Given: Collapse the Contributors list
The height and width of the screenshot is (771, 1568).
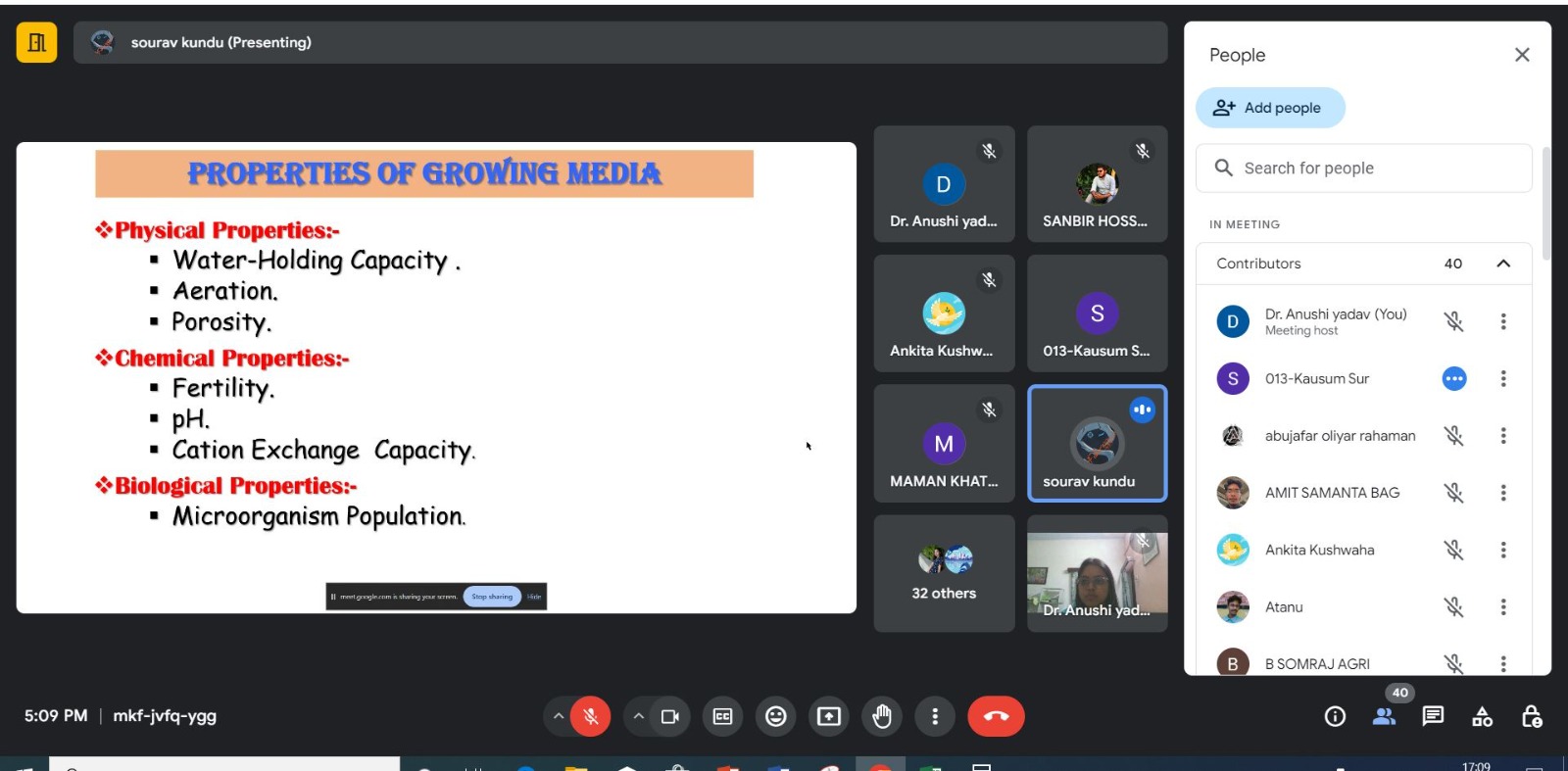Looking at the screenshot, I should 1503,264.
